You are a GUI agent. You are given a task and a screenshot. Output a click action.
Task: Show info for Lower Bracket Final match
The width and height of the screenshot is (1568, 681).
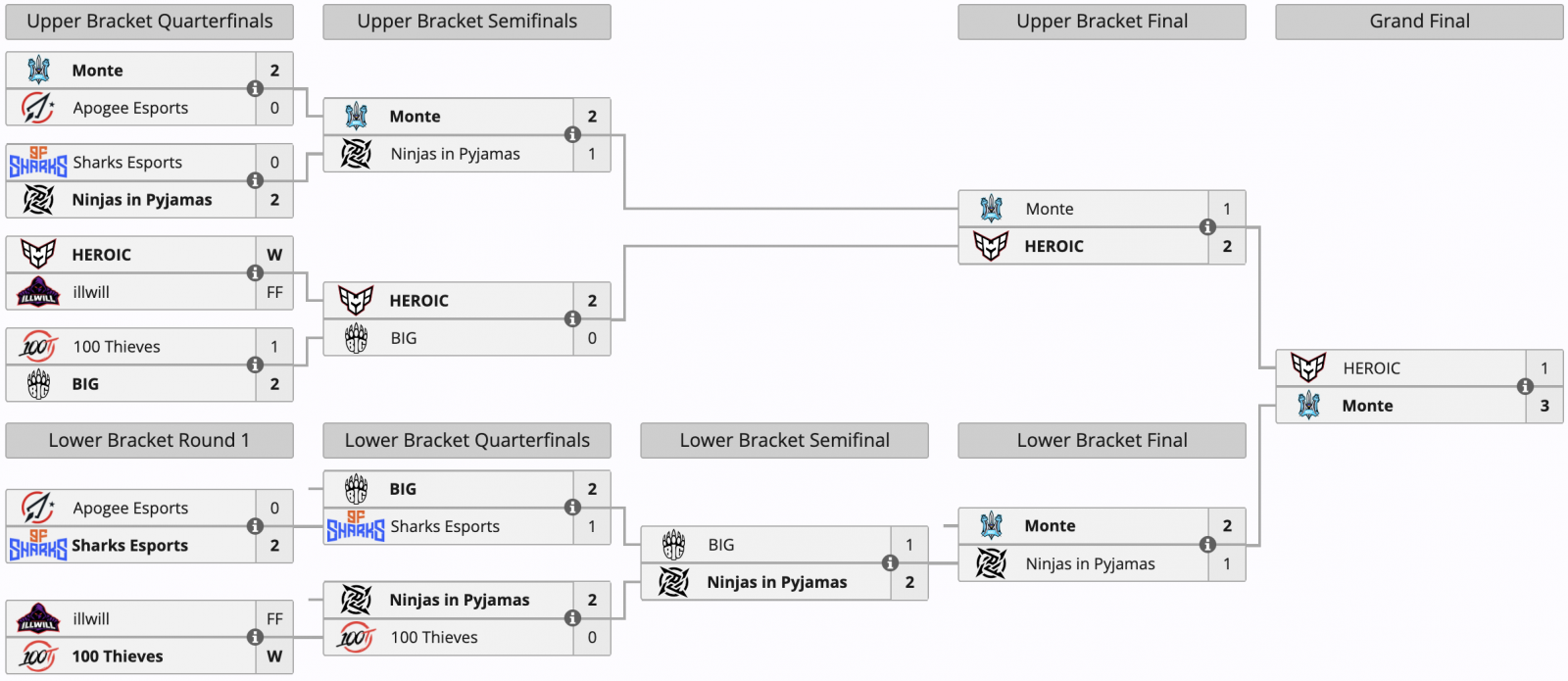tap(1207, 545)
